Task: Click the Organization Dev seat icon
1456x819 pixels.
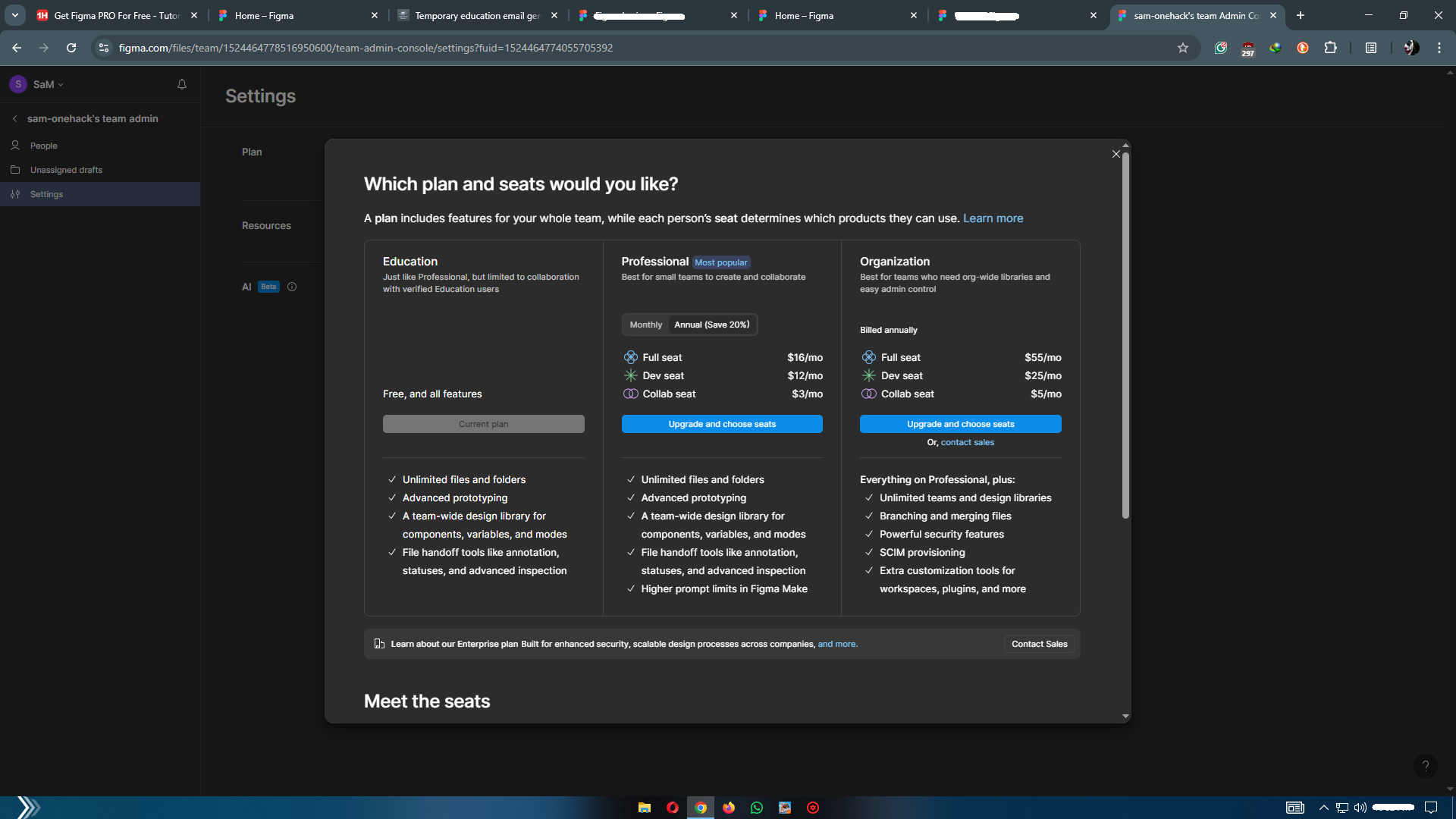Action: click(869, 375)
